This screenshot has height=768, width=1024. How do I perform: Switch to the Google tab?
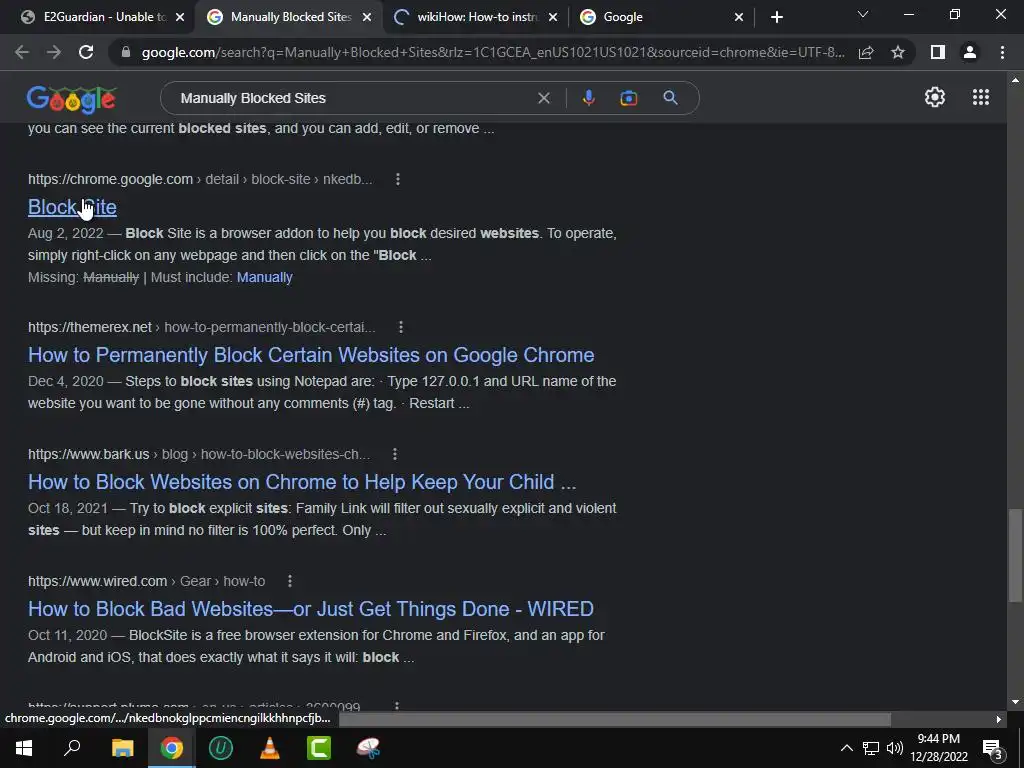click(x=660, y=17)
